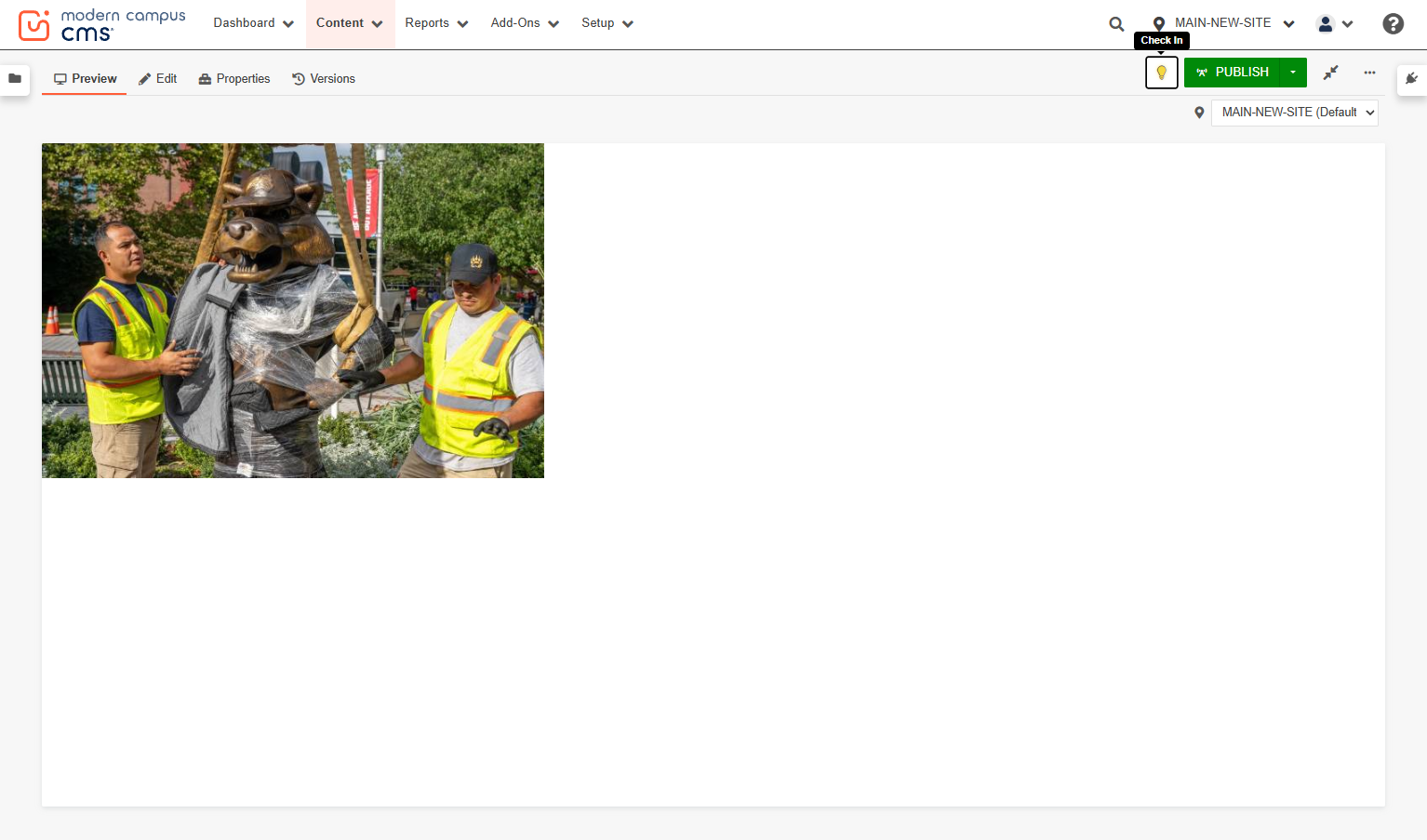The height and width of the screenshot is (840, 1427).
Task: Open the file navigation folder icon
Action: coord(15,79)
